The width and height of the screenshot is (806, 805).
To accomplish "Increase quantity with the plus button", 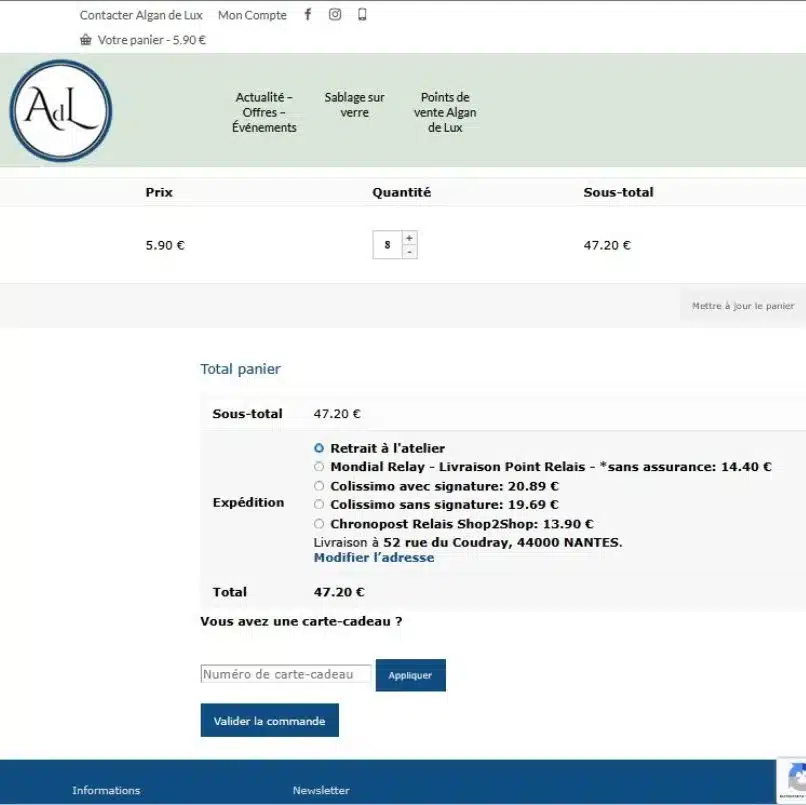I will tap(409, 238).
